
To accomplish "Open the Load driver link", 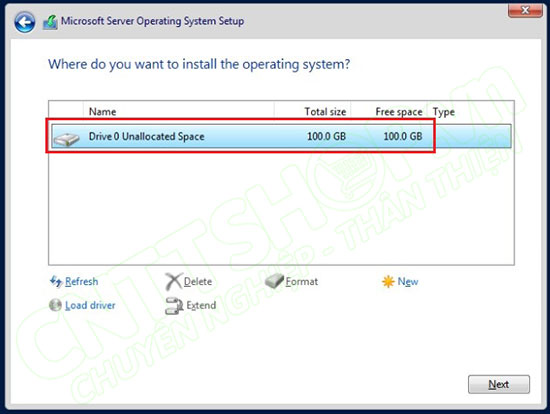I will (90, 305).
